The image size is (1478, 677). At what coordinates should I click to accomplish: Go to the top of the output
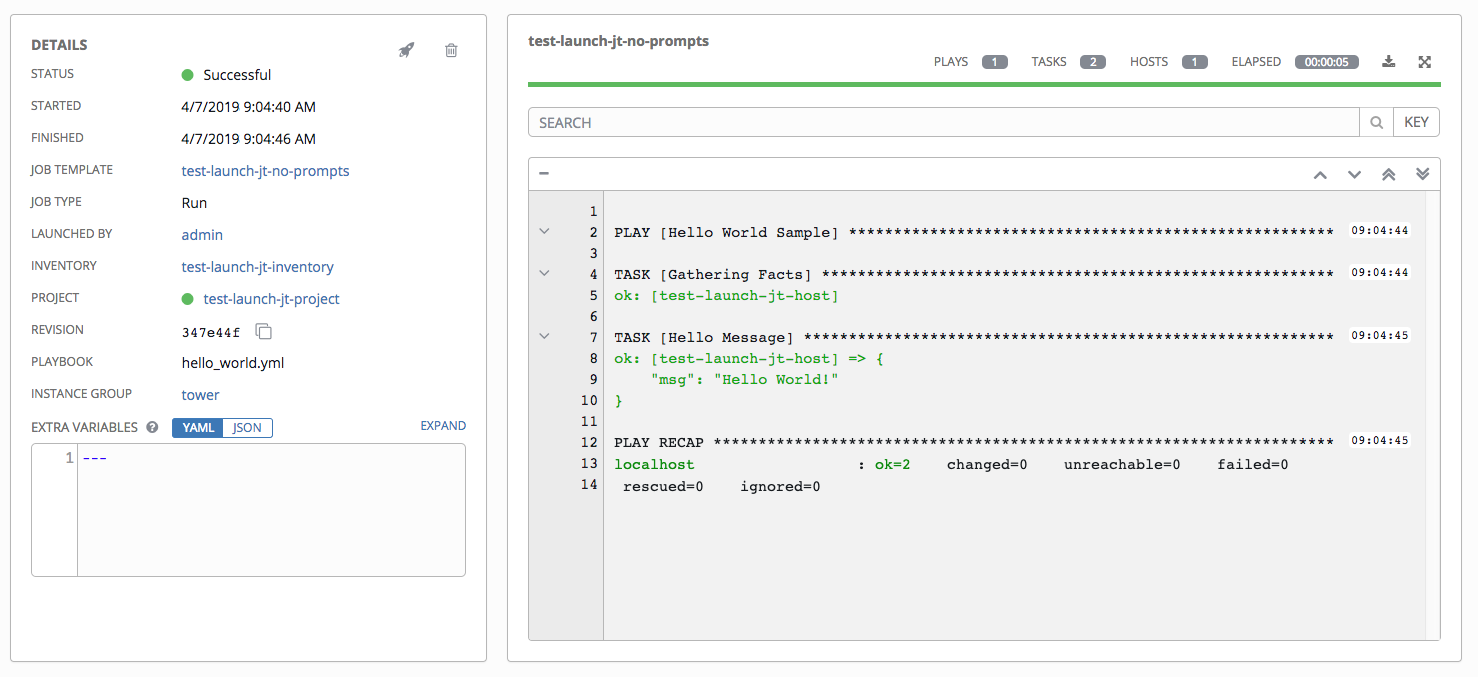pyautogui.click(x=1388, y=174)
